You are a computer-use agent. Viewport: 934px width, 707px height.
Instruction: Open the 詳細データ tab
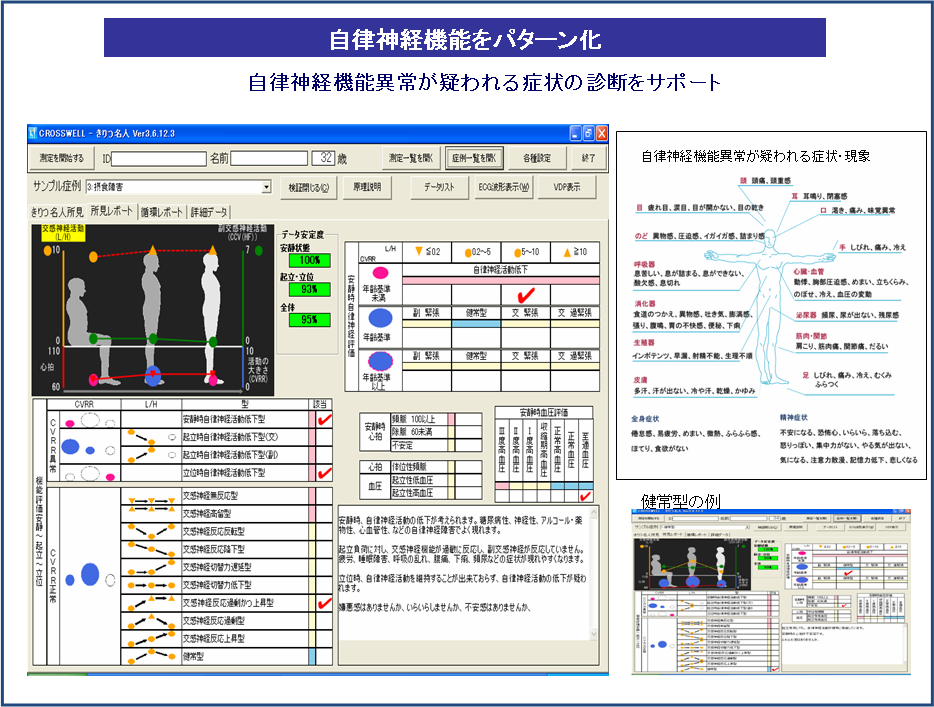tap(211, 212)
